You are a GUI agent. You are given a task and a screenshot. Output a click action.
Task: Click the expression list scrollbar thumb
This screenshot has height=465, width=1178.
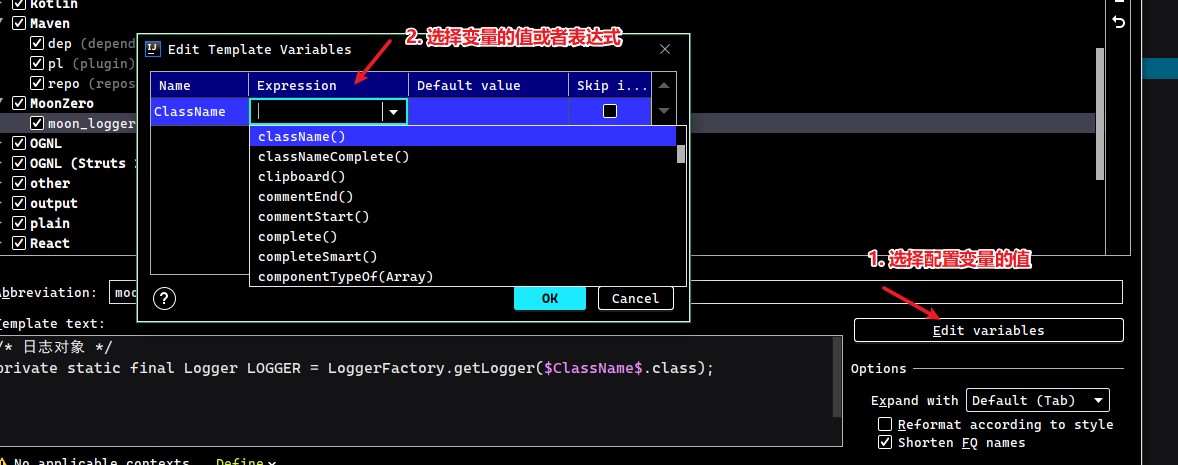[x=681, y=153]
